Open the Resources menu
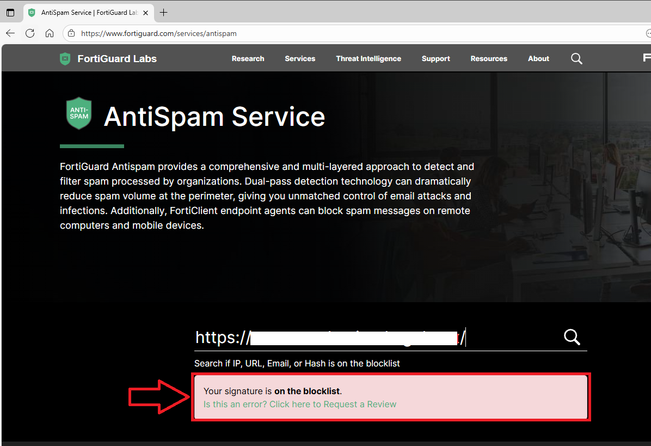The height and width of the screenshot is (446, 651). (489, 59)
